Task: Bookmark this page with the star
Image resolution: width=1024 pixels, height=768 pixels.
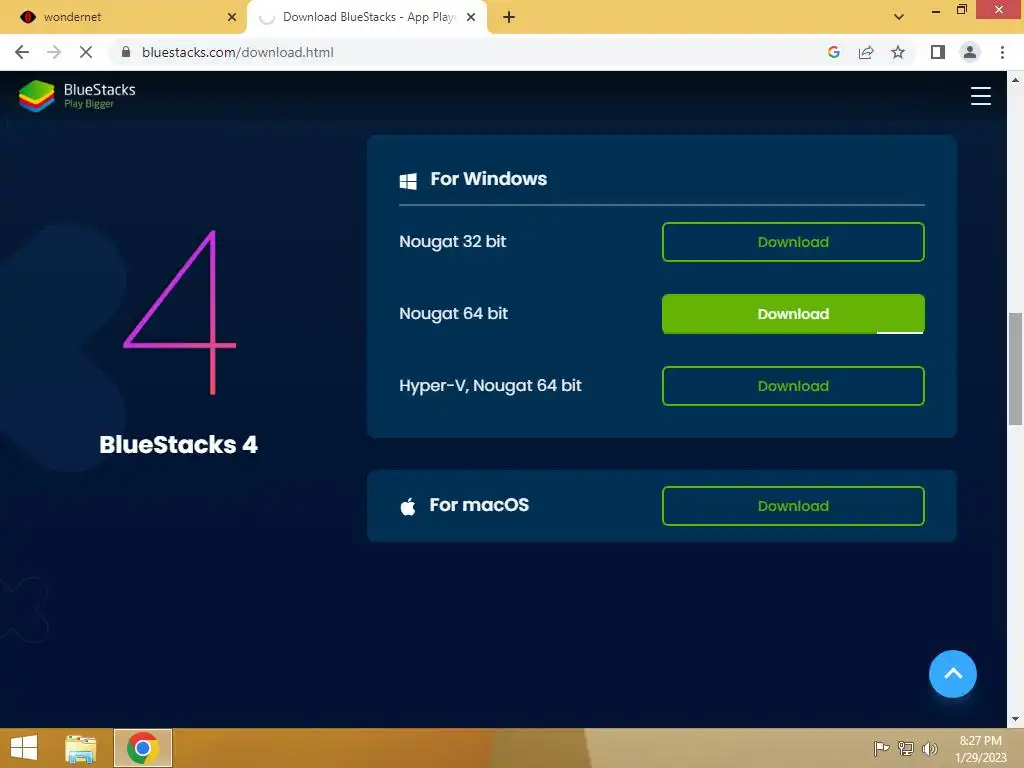Action: [x=898, y=52]
